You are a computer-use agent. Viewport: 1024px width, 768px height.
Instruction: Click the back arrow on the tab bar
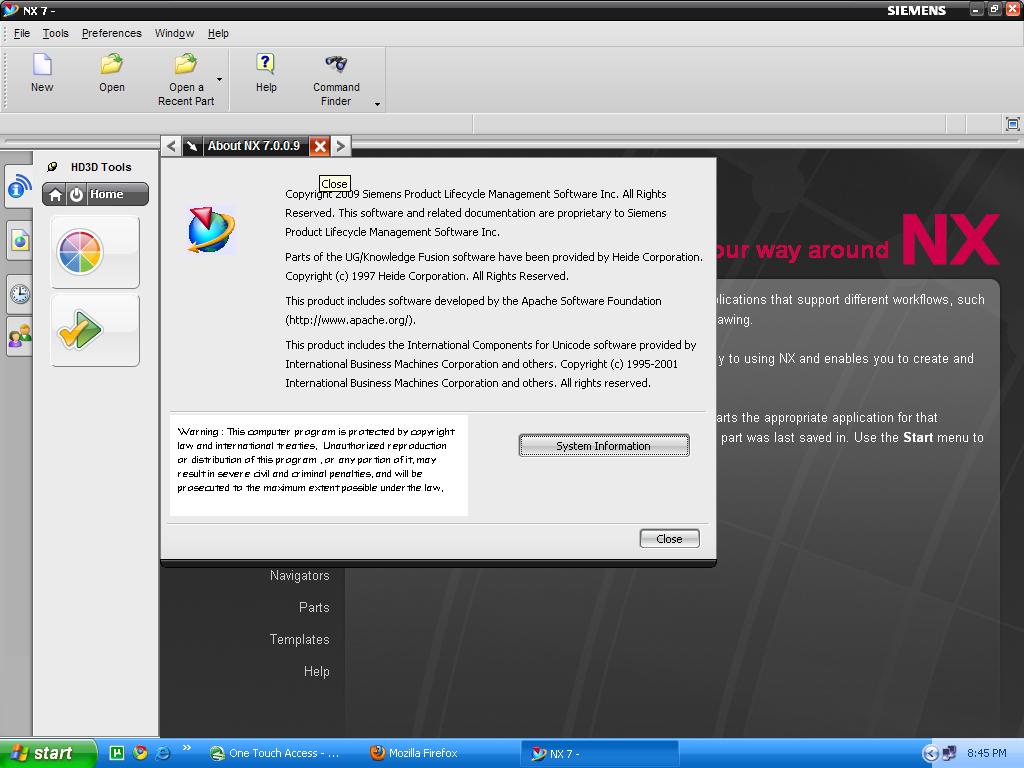click(x=170, y=145)
